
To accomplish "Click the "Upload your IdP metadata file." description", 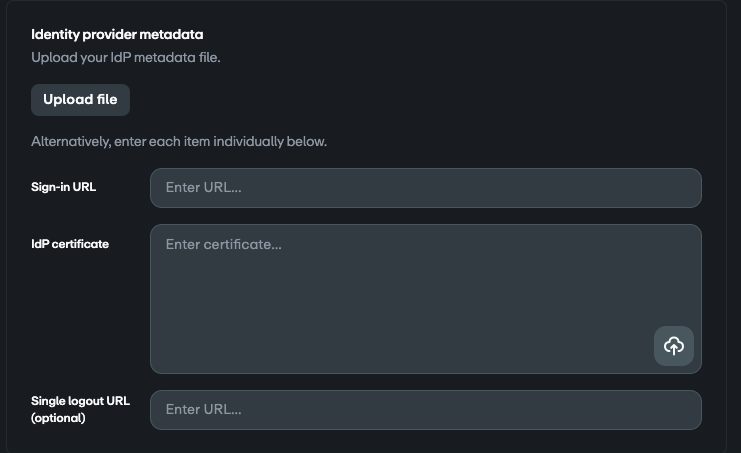I will click(x=126, y=57).
